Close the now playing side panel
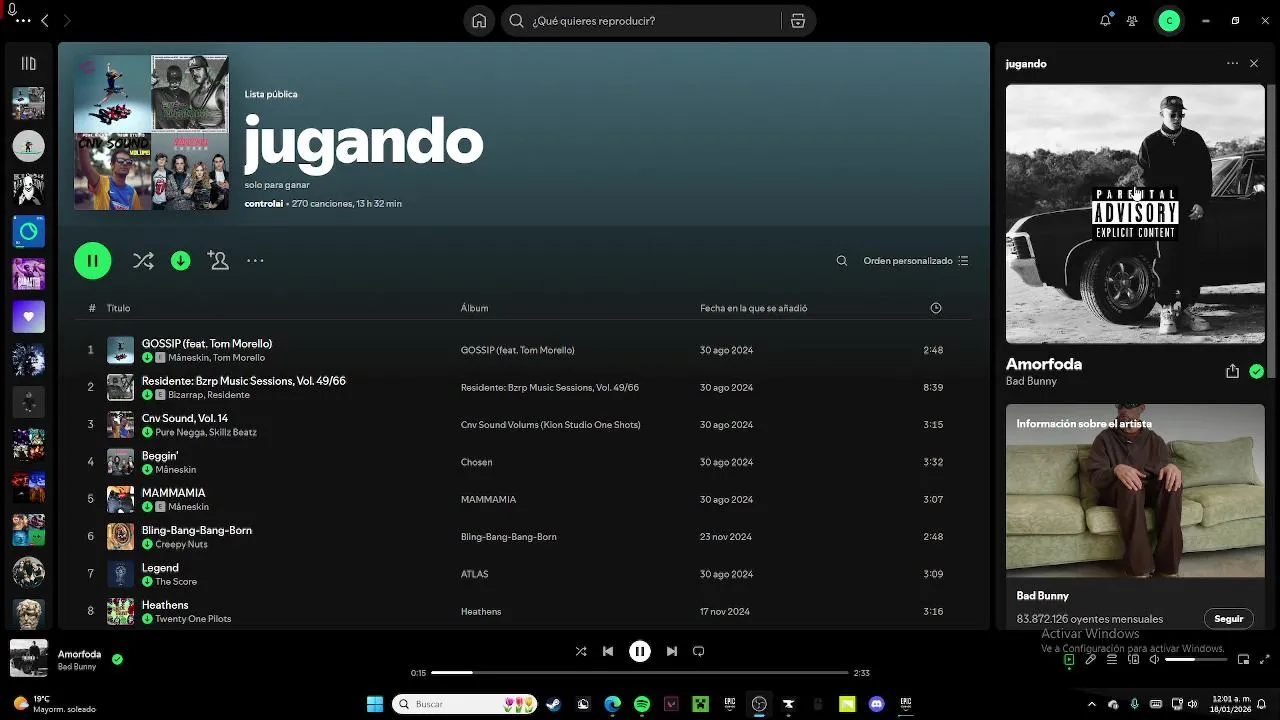This screenshot has width=1280, height=720. click(1254, 64)
